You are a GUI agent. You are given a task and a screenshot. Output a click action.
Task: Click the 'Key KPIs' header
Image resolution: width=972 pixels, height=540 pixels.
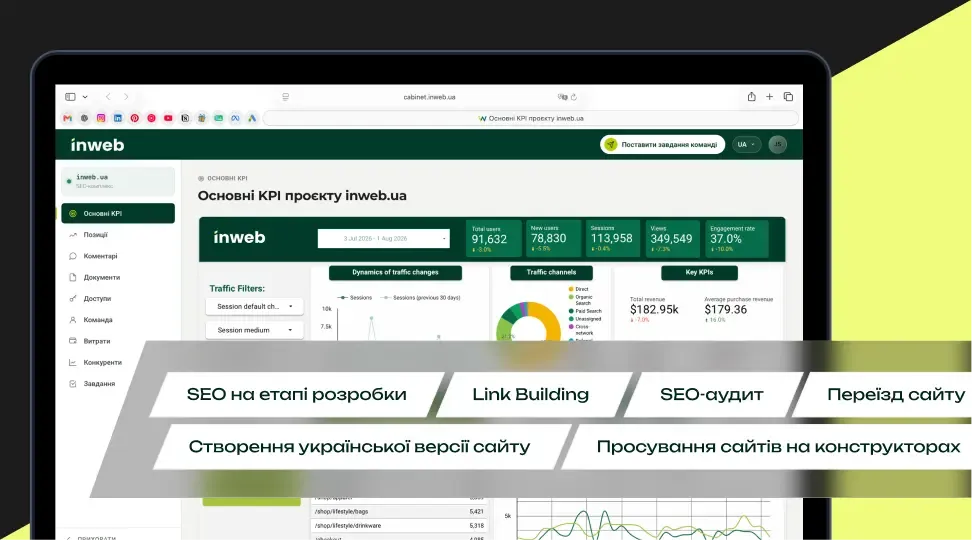[699, 273]
